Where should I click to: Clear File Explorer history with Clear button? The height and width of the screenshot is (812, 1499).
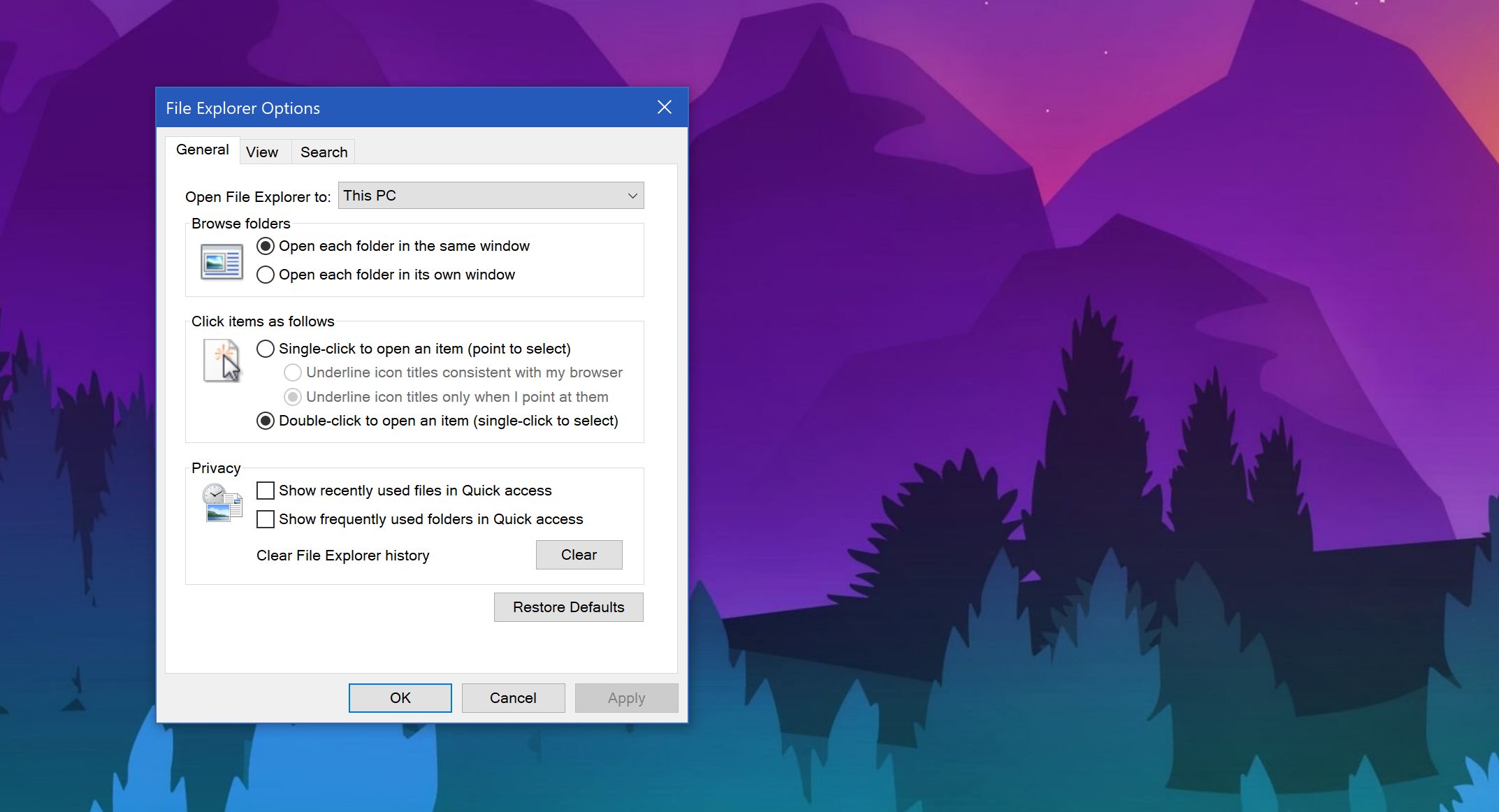coord(579,555)
